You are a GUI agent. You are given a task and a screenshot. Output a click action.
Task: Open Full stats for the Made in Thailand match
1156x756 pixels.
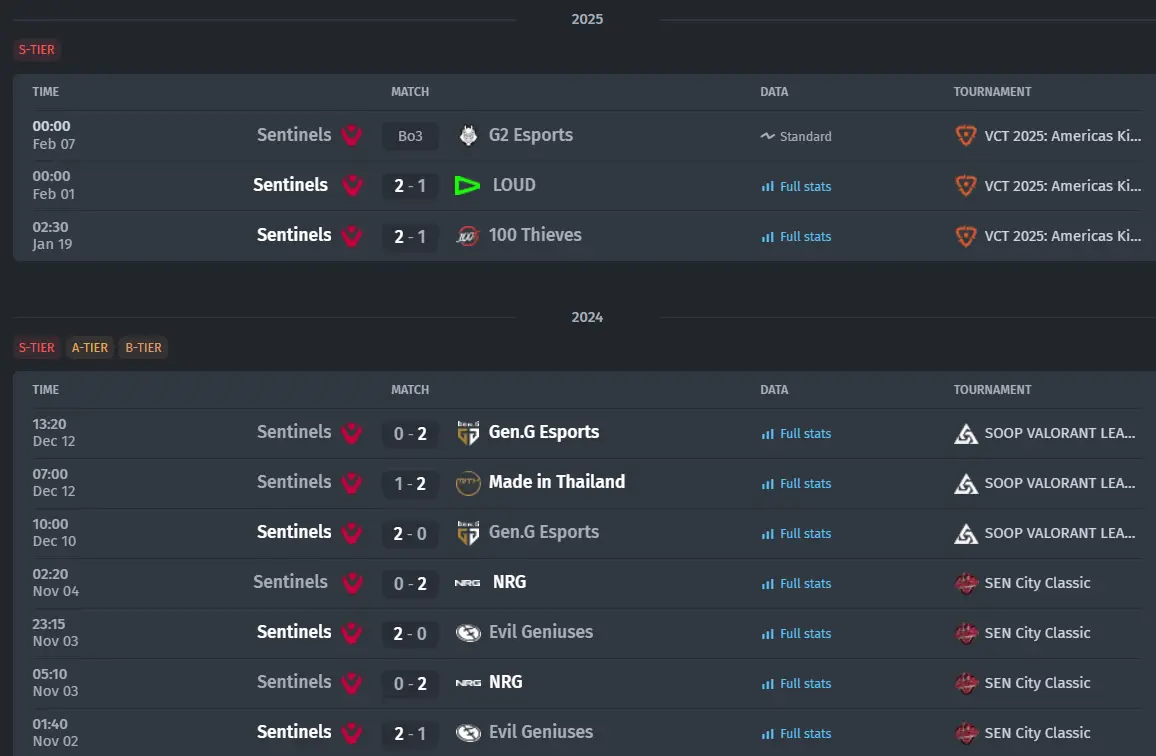pyautogui.click(x=796, y=484)
